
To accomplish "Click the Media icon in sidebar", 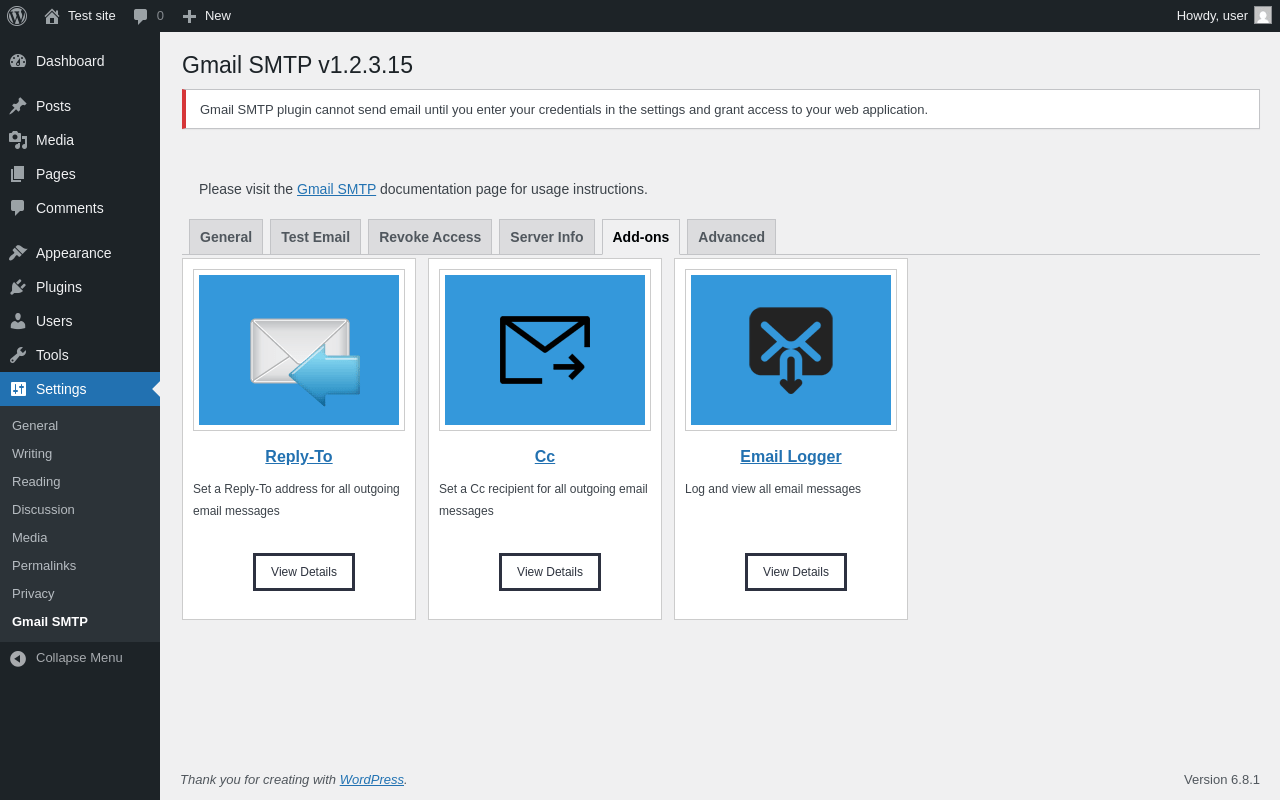I will click(x=18, y=140).
